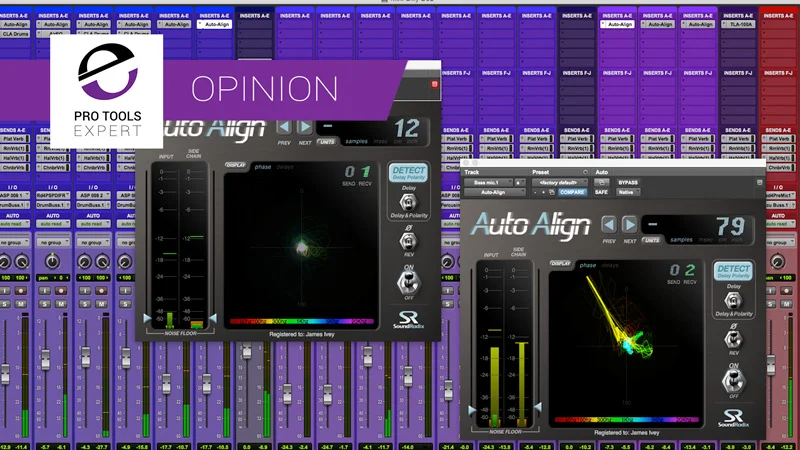
Task: Click next preset plus button
Action: coord(543,192)
